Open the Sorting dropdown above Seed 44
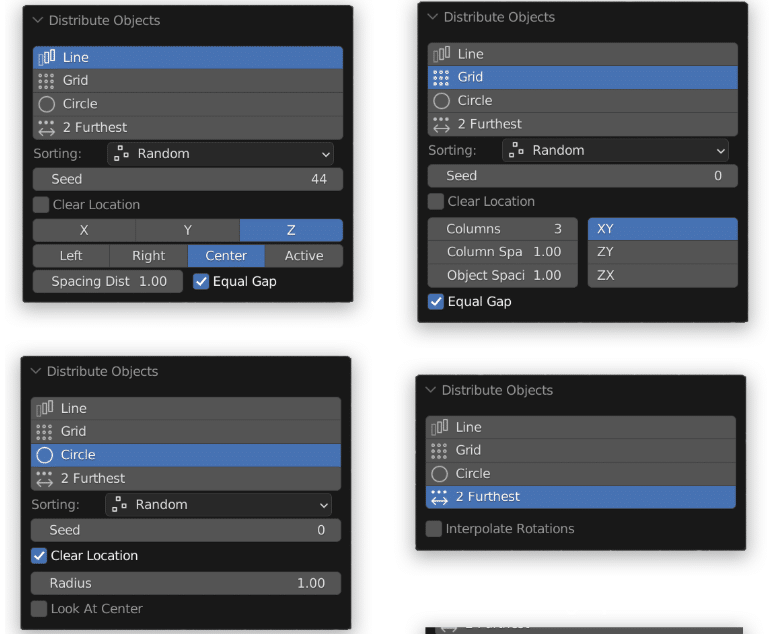 click(x=220, y=154)
